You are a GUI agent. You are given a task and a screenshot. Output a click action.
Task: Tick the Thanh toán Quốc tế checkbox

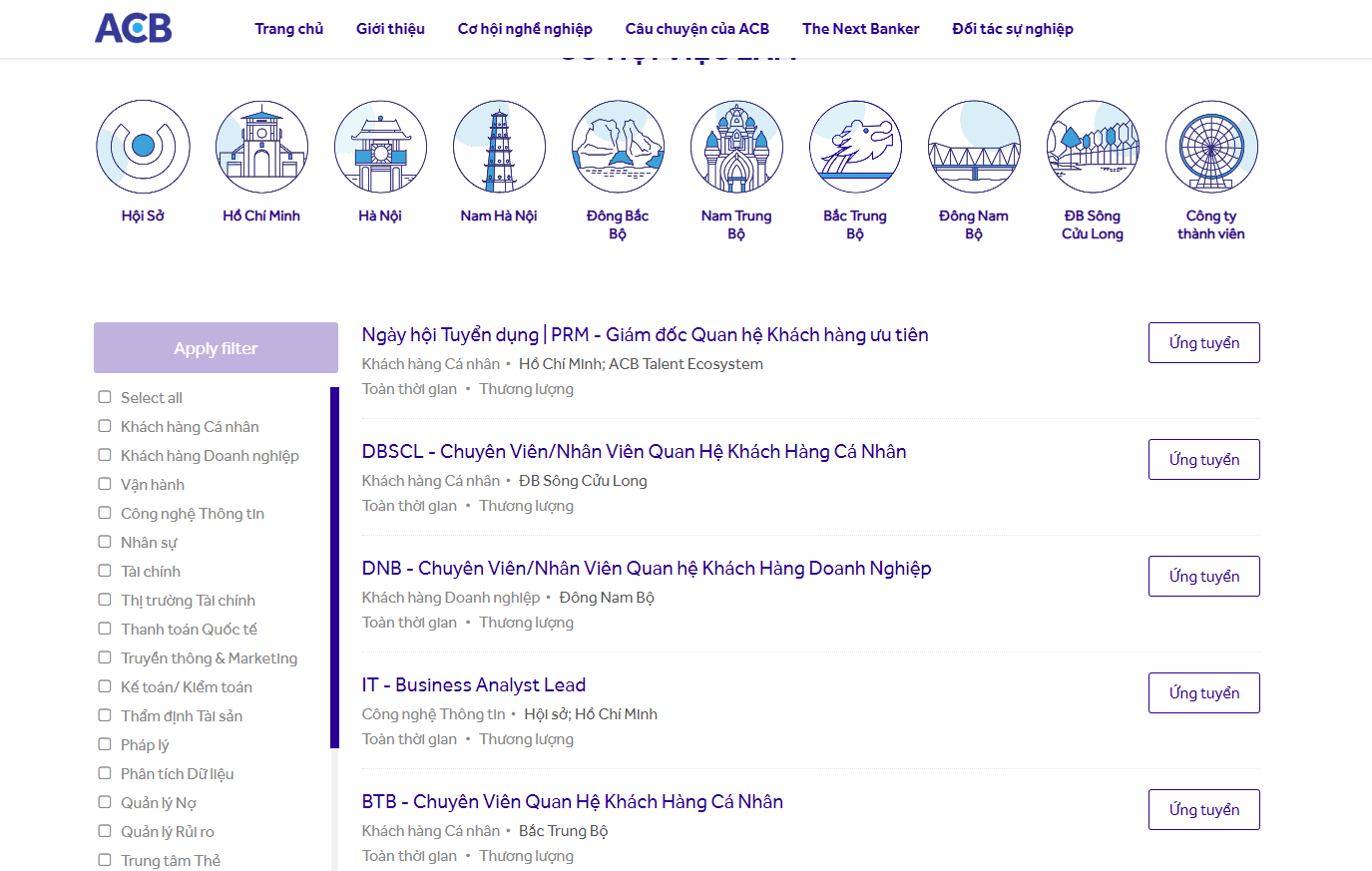click(x=105, y=629)
